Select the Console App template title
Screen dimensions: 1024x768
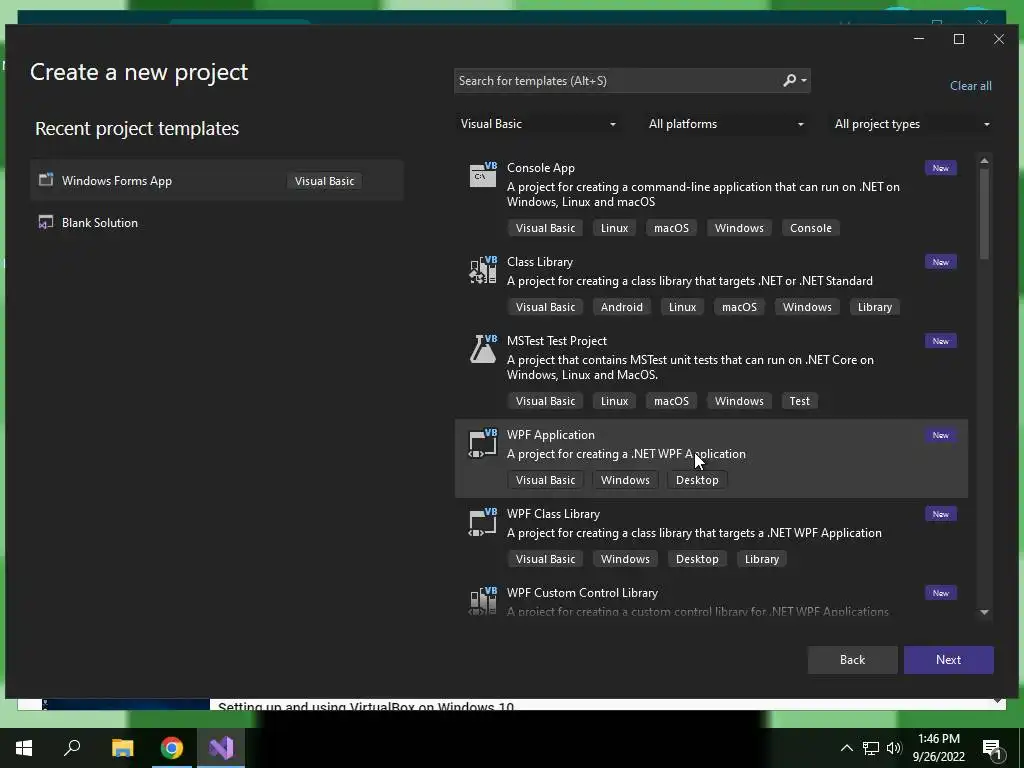pos(541,168)
